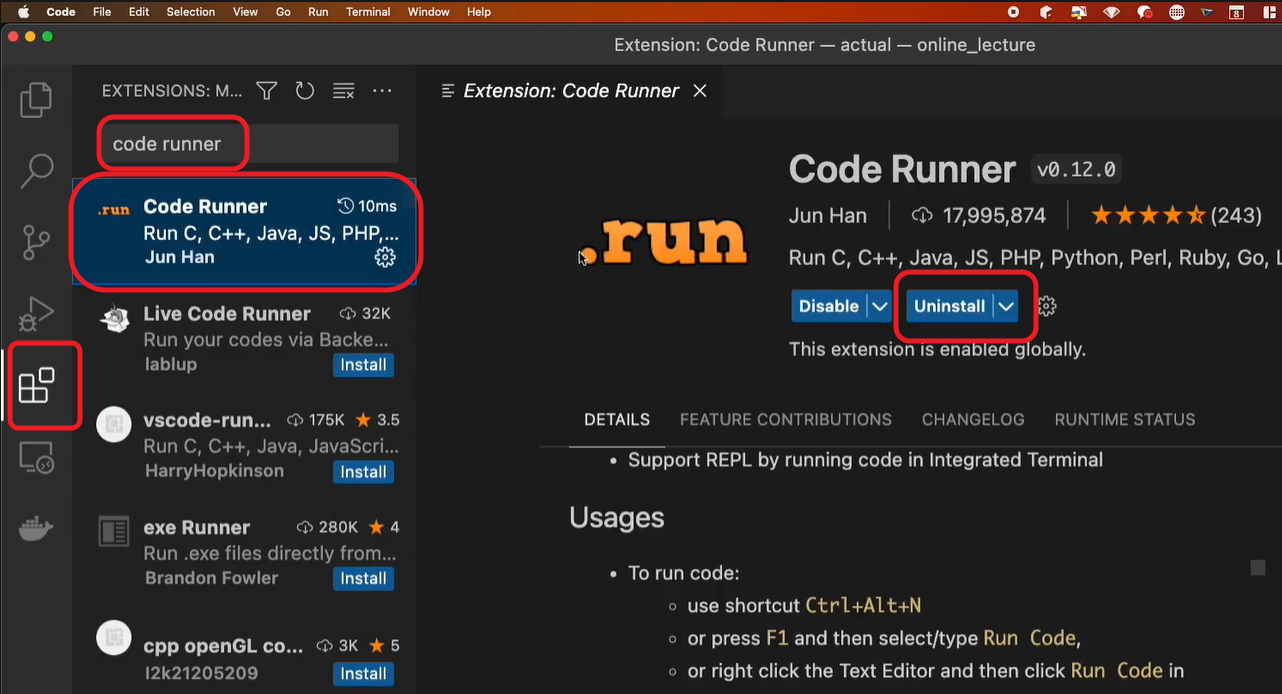
Task: Open the Source Control view
Action: pos(37,242)
